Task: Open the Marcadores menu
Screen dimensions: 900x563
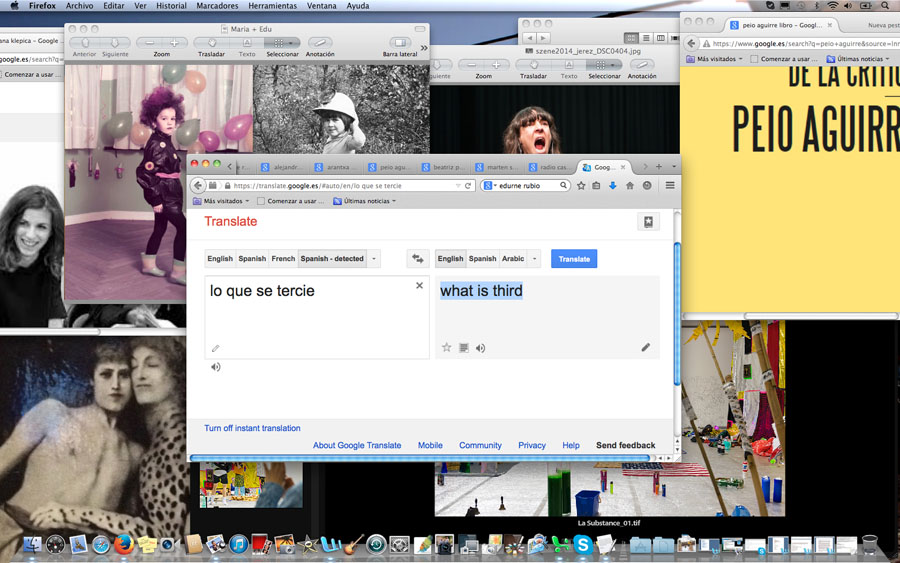Action: 217,6
